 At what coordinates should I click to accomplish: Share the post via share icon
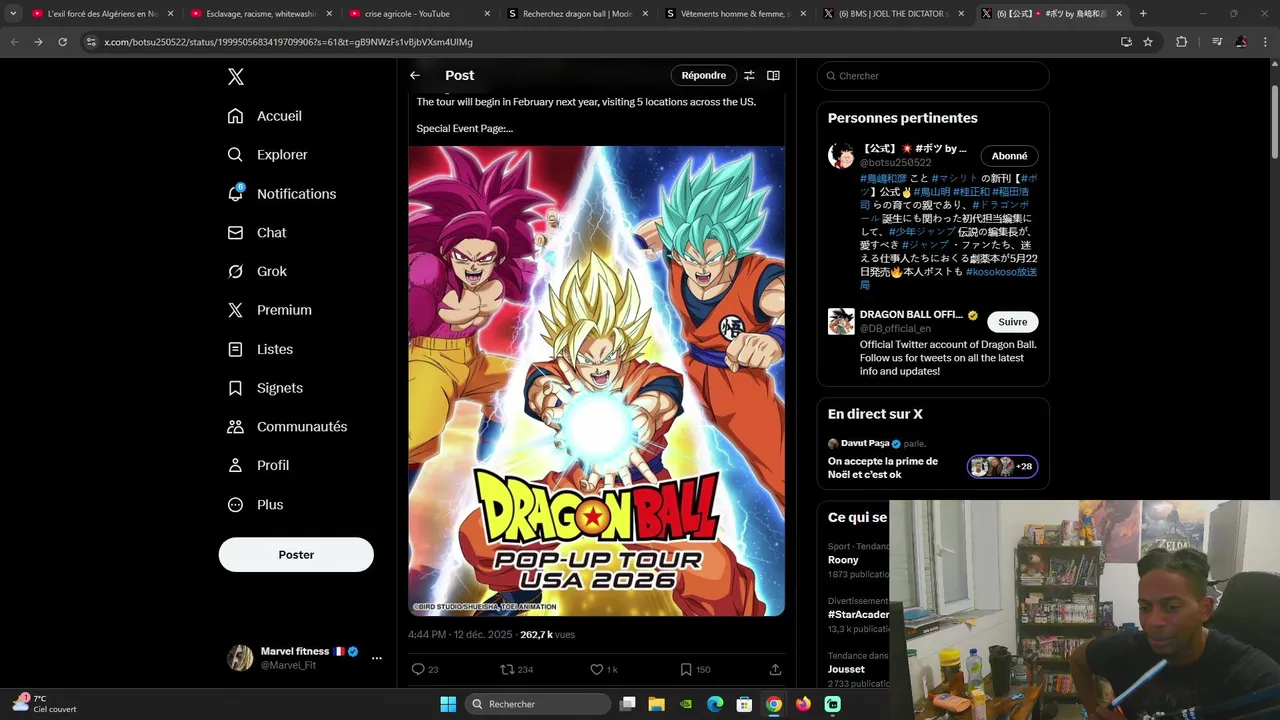tap(775, 669)
